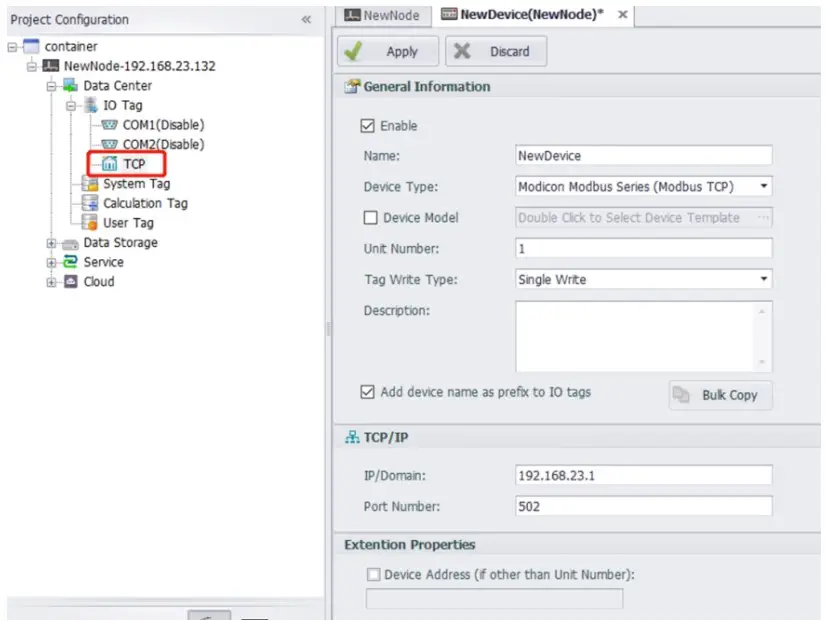Select User Tag in the tree
825x621 pixels.
point(128,223)
